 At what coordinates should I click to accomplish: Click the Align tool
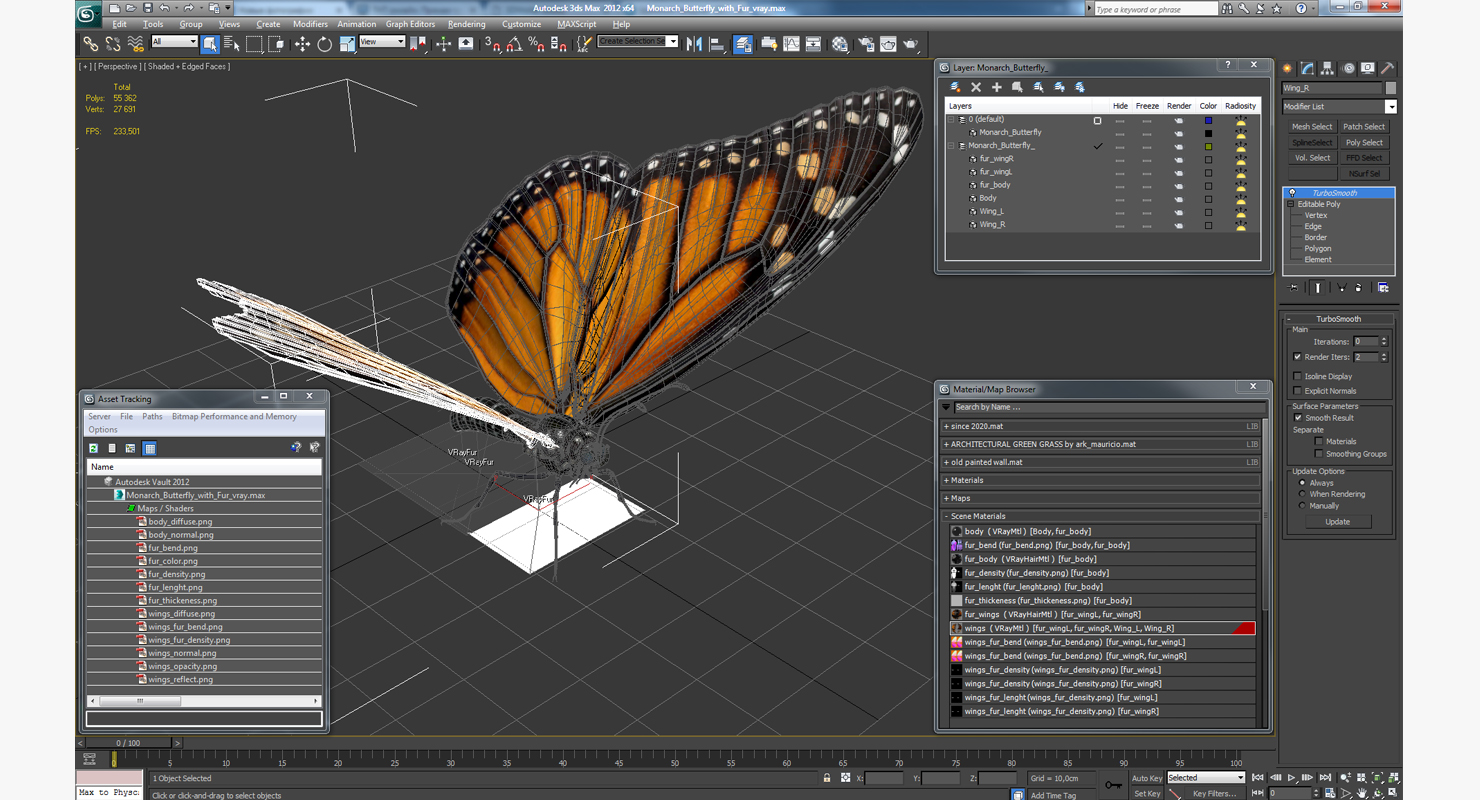(717, 44)
